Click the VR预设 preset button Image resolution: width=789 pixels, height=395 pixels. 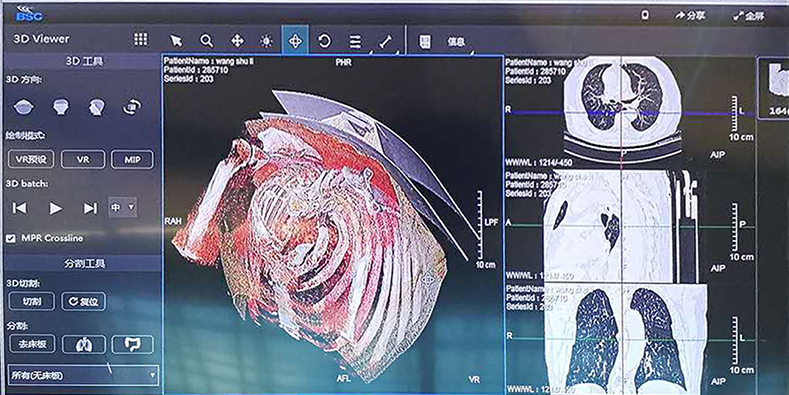coord(31,160)
